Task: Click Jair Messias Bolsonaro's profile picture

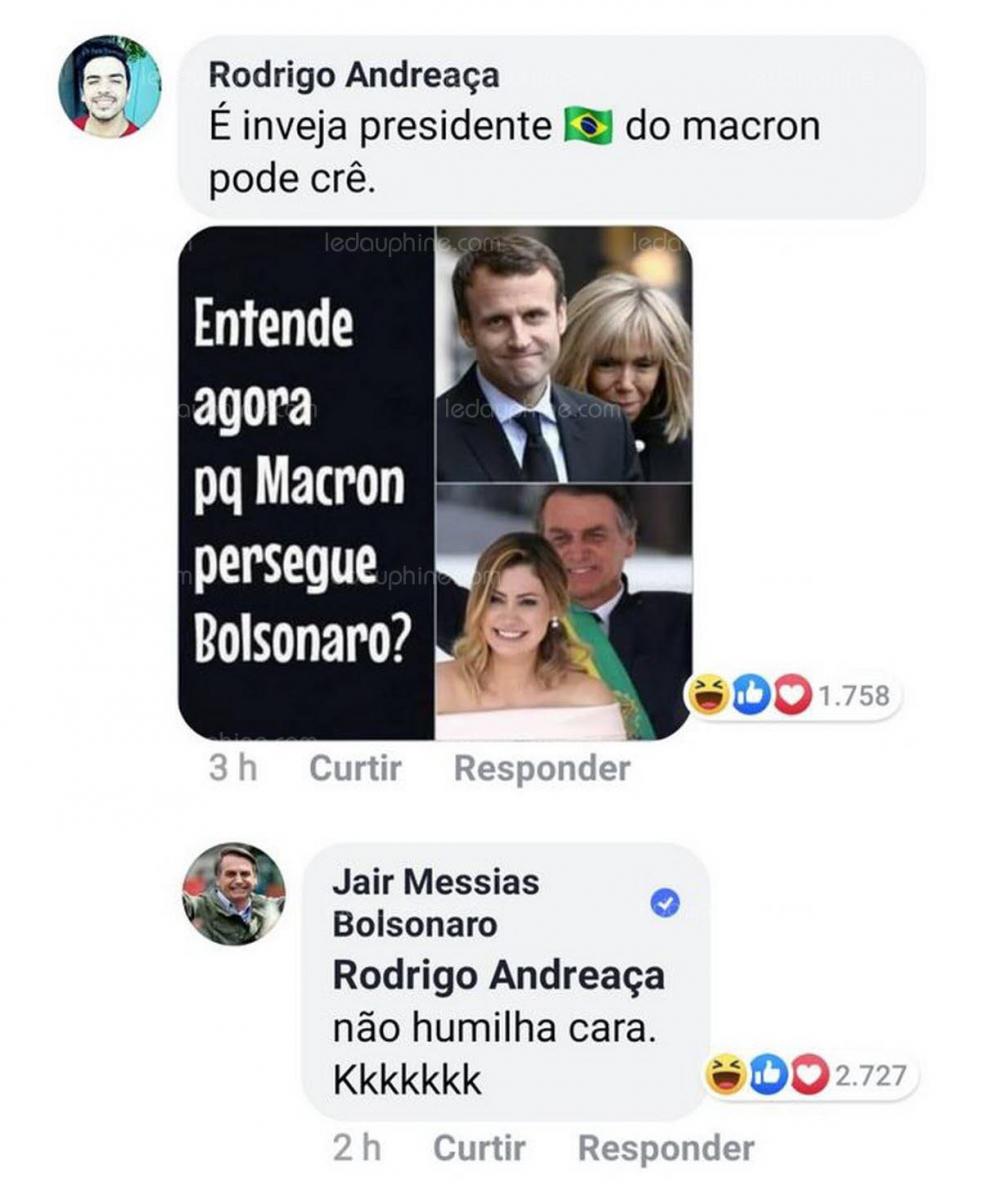Action: coord(234,894)
